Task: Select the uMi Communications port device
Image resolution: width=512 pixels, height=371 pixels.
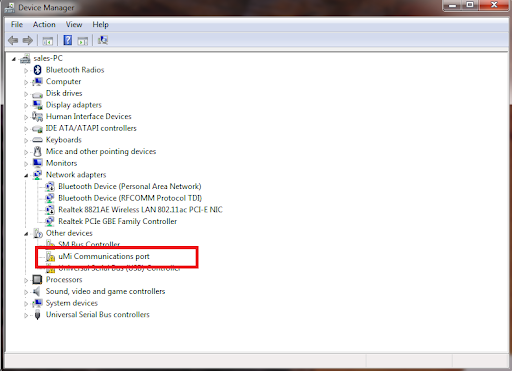Action: coord(104,256)
